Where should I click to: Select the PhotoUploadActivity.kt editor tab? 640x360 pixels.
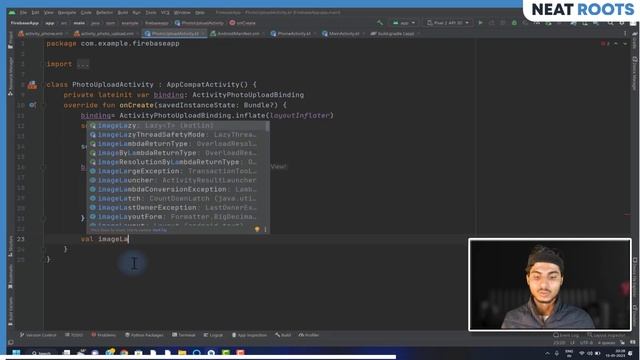[175, 33]
